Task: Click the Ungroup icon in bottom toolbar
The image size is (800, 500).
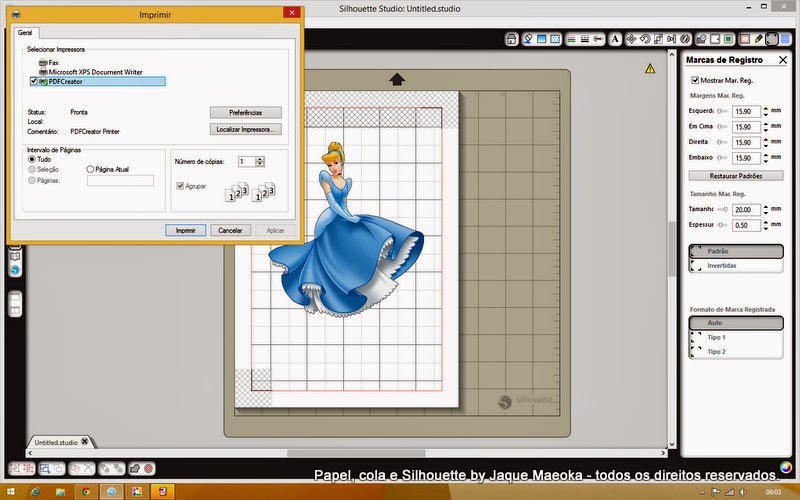Action: tap(28, 468)
